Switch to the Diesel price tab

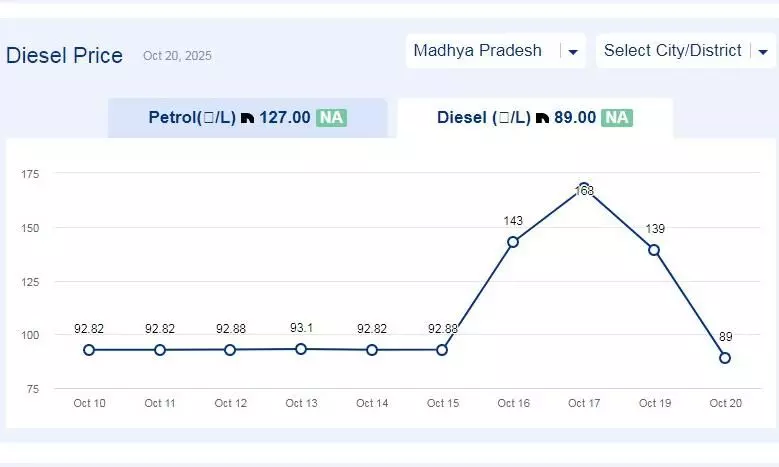[534, 118]
